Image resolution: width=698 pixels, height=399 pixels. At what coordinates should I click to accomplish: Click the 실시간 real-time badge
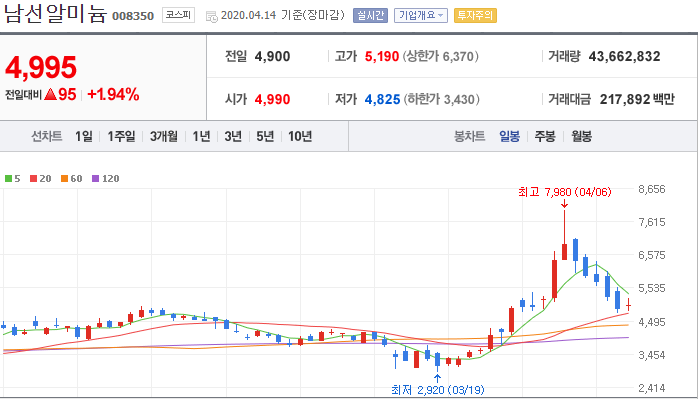click(370, 16)
